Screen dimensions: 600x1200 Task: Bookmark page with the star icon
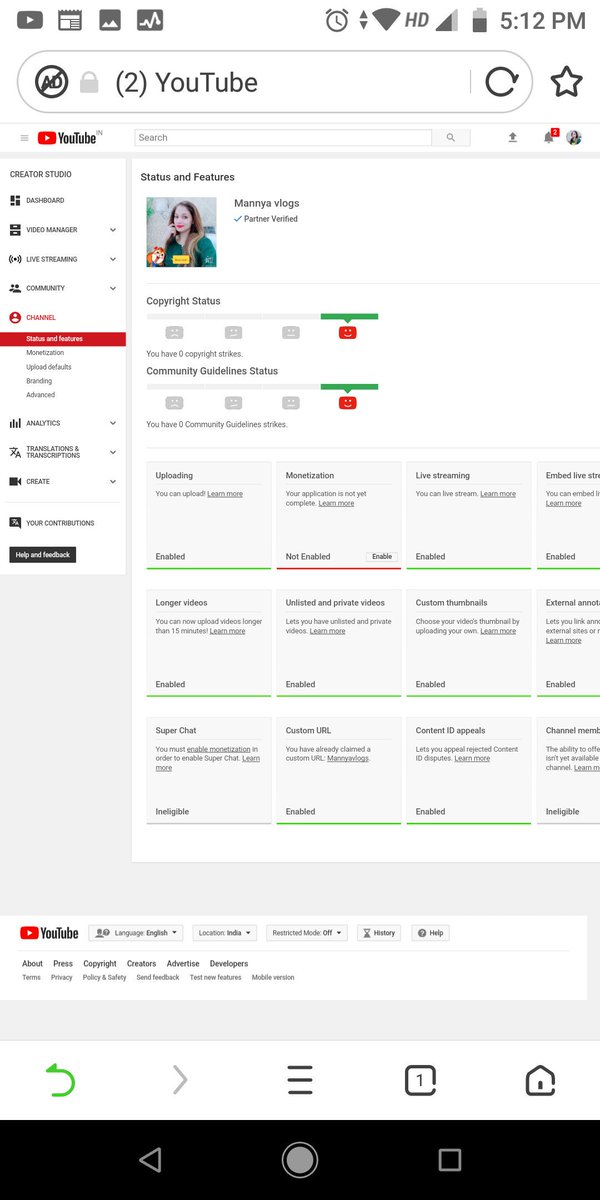[566, 82]
